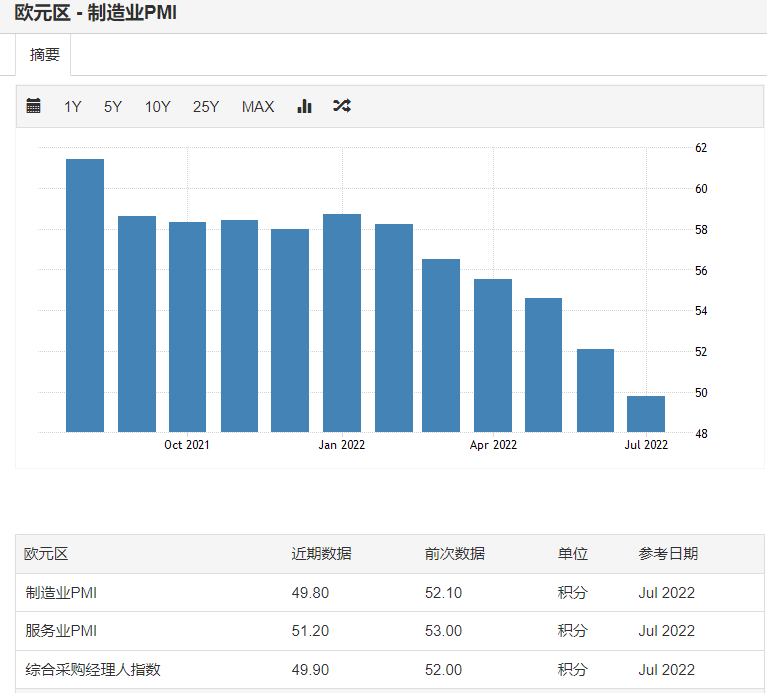767x693 pixels.
Task: Click the 参考日期 column header
Action: point(668,554)
